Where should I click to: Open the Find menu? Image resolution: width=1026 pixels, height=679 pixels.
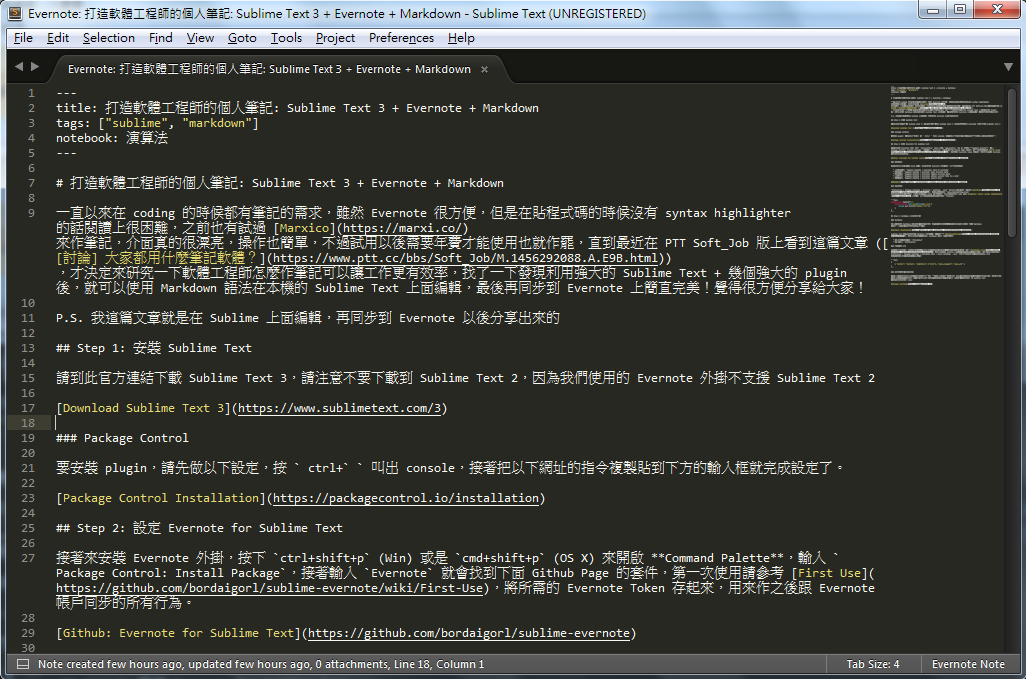160,38
